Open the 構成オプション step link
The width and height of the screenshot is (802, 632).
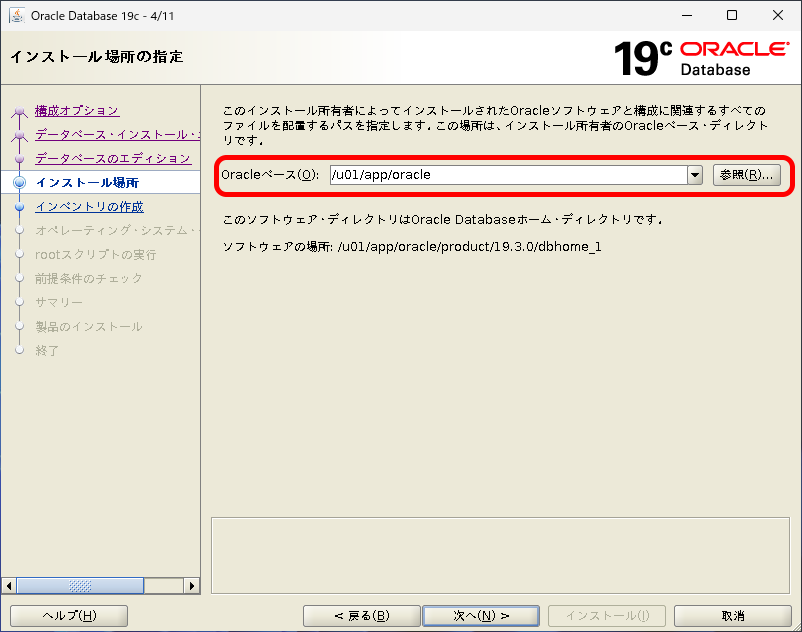[x=77, y=110]
